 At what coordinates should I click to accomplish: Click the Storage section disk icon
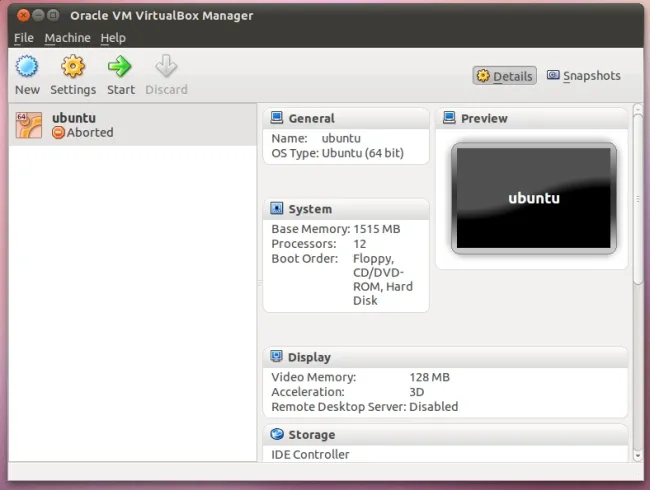pos(277,435)
